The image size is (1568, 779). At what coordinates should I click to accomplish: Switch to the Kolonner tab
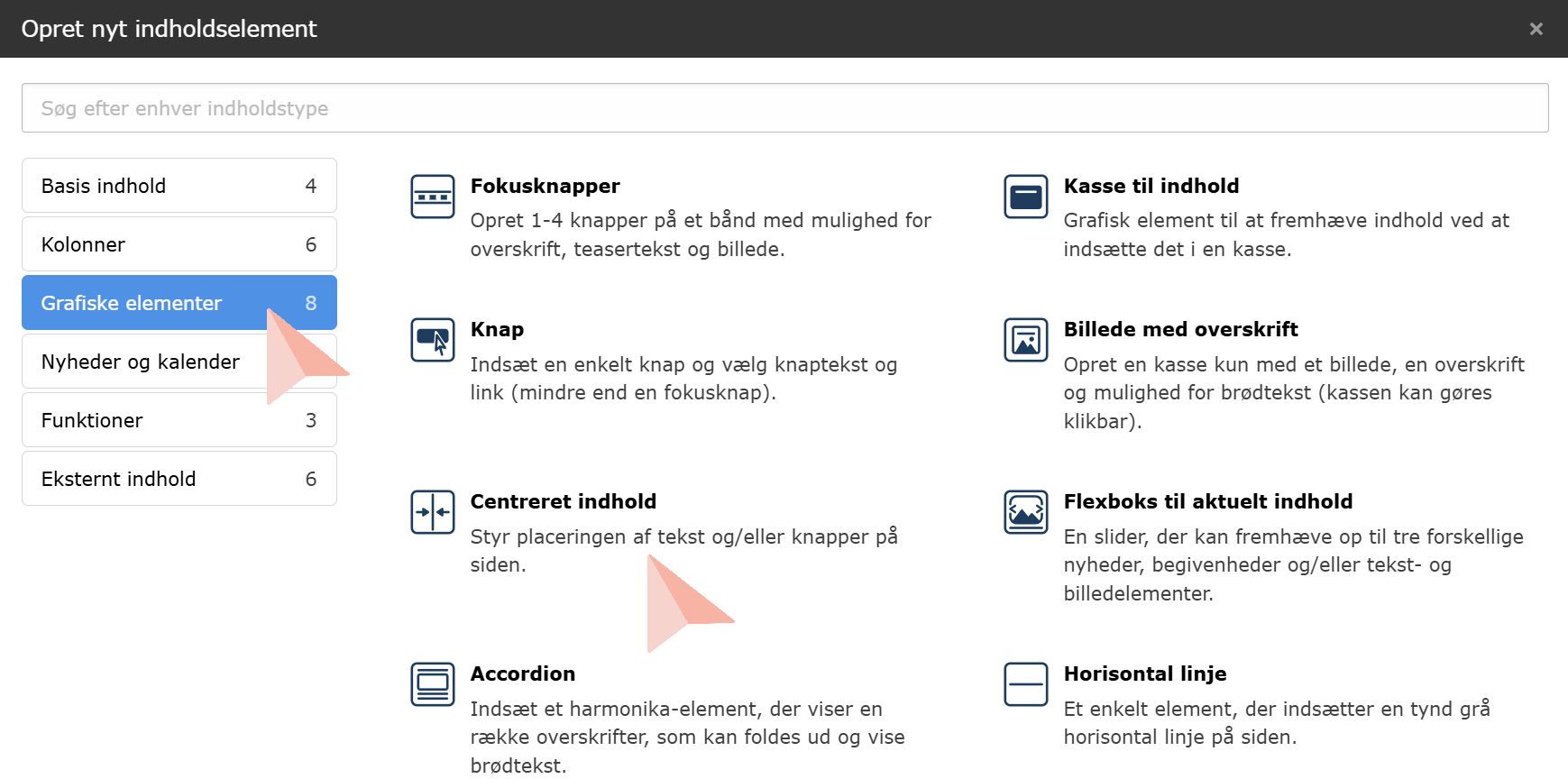(x=179, y=244)
